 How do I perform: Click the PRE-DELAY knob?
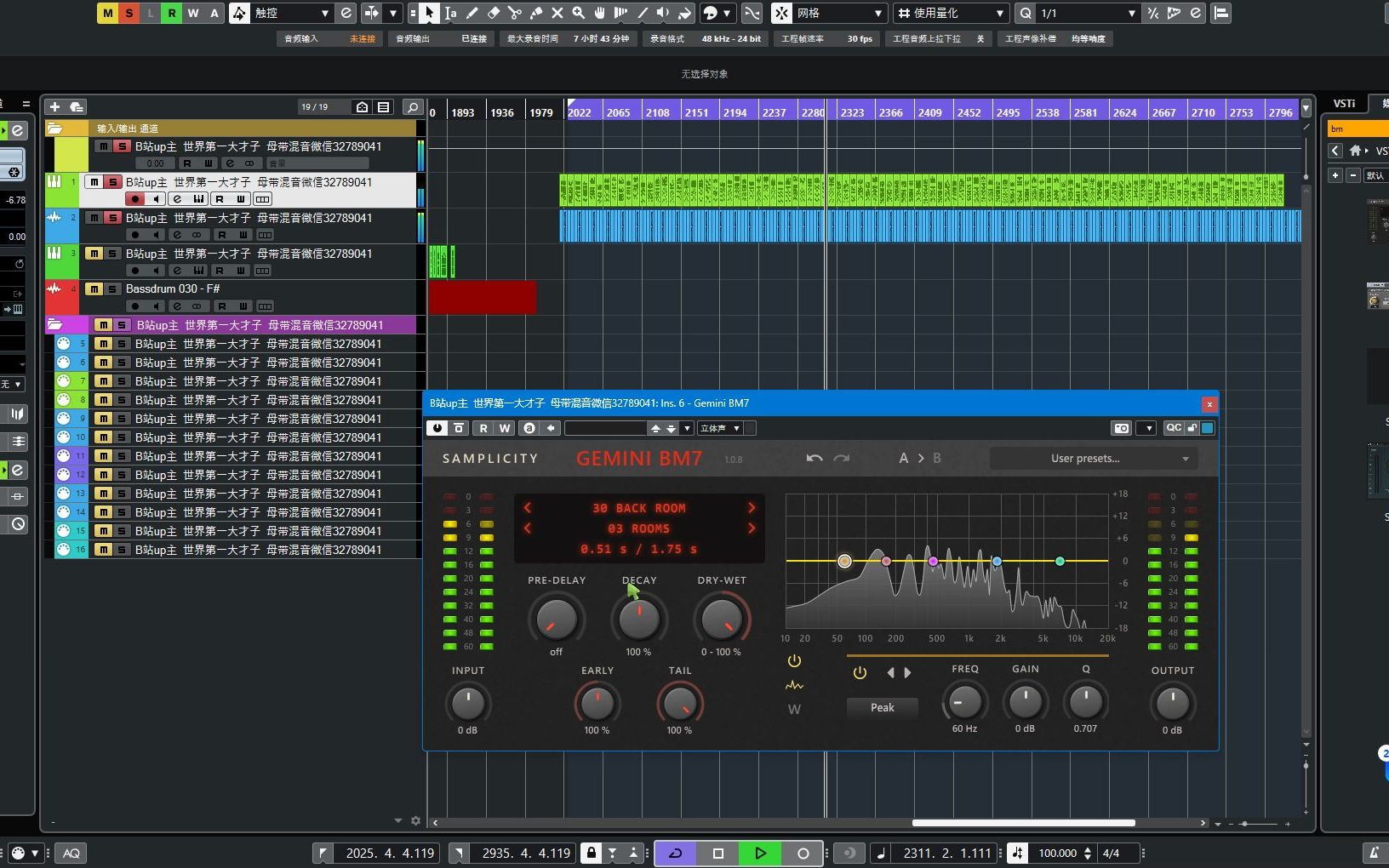tap(556, 620)
